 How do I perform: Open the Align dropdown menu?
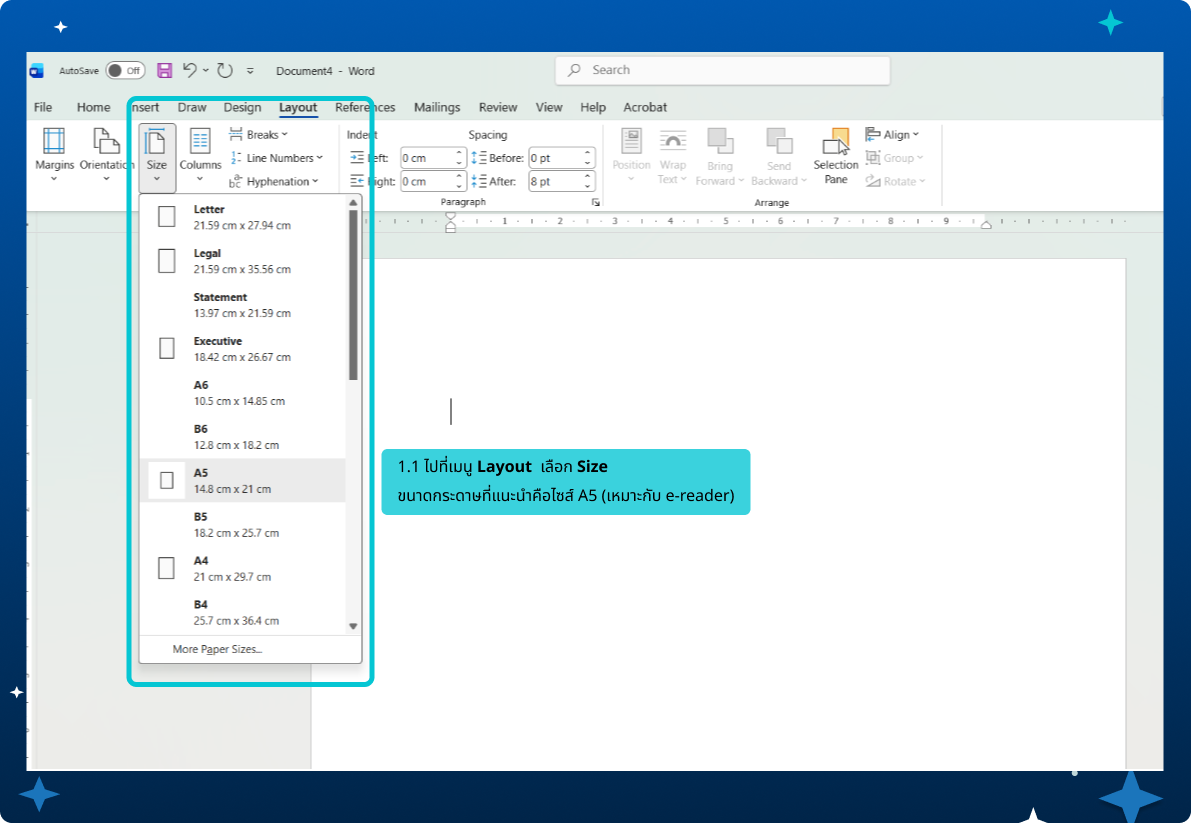(x=892, y=135)
